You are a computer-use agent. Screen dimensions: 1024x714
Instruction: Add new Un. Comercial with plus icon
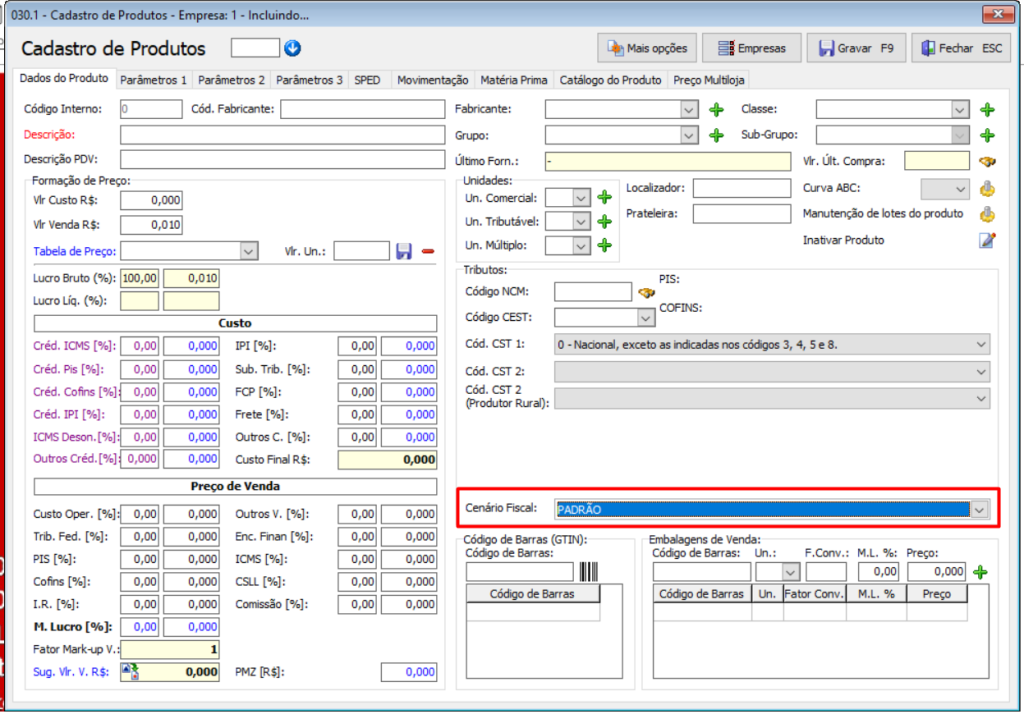point(604,198)
